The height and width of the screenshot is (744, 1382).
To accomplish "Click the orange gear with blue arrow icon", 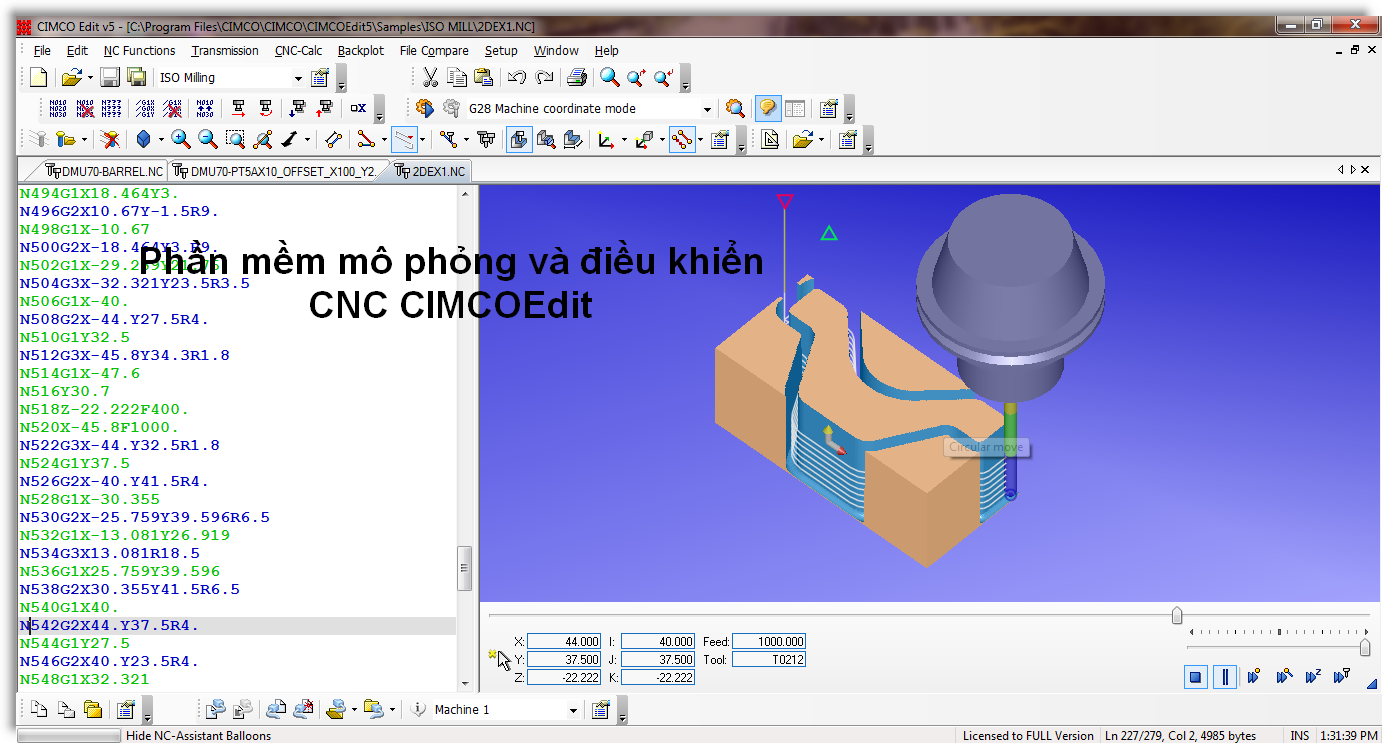I will pyautogui.click(x=425, y=108).
